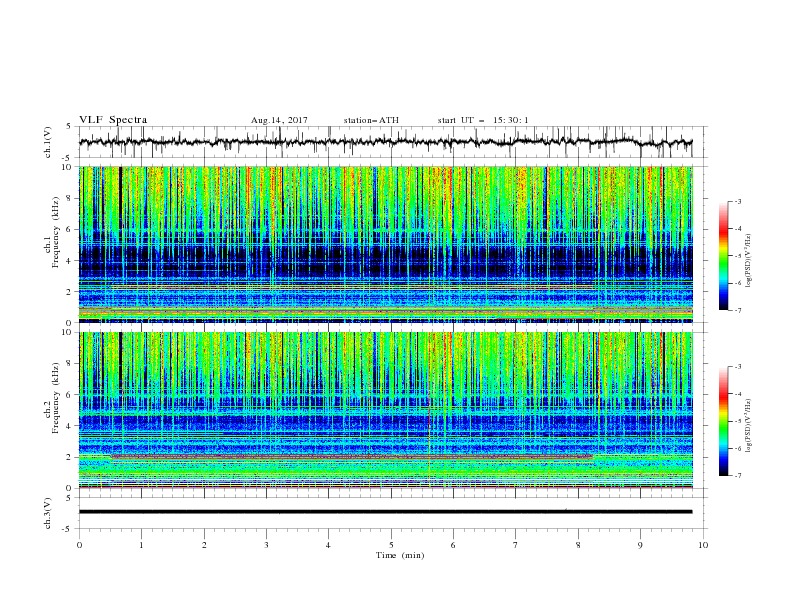Viewport: 792px width, 612px height.
Task: Click time axis tick label '8'
Action: click(578, 545)
